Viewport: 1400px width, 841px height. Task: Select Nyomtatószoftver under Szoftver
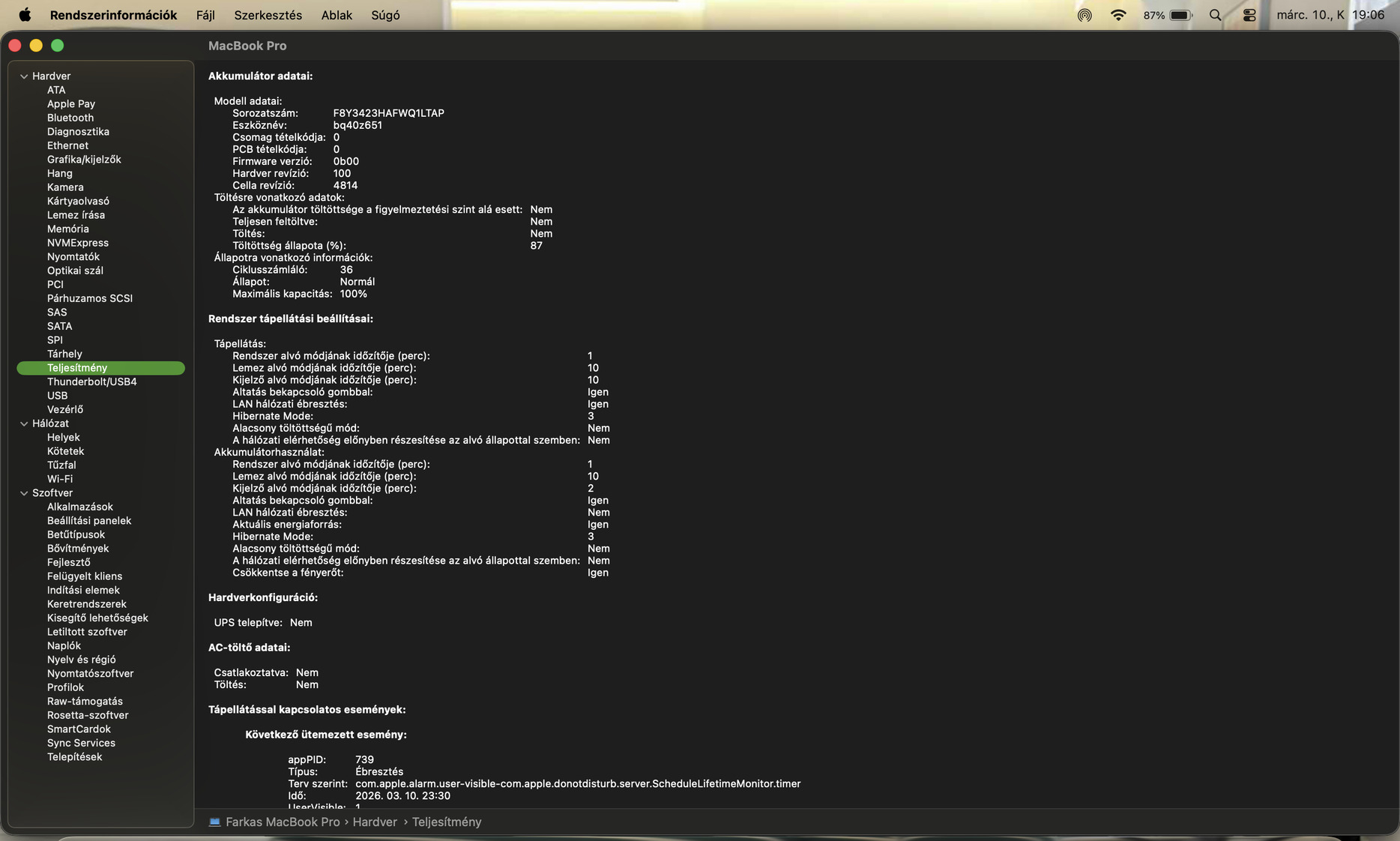tap(91, 674)
